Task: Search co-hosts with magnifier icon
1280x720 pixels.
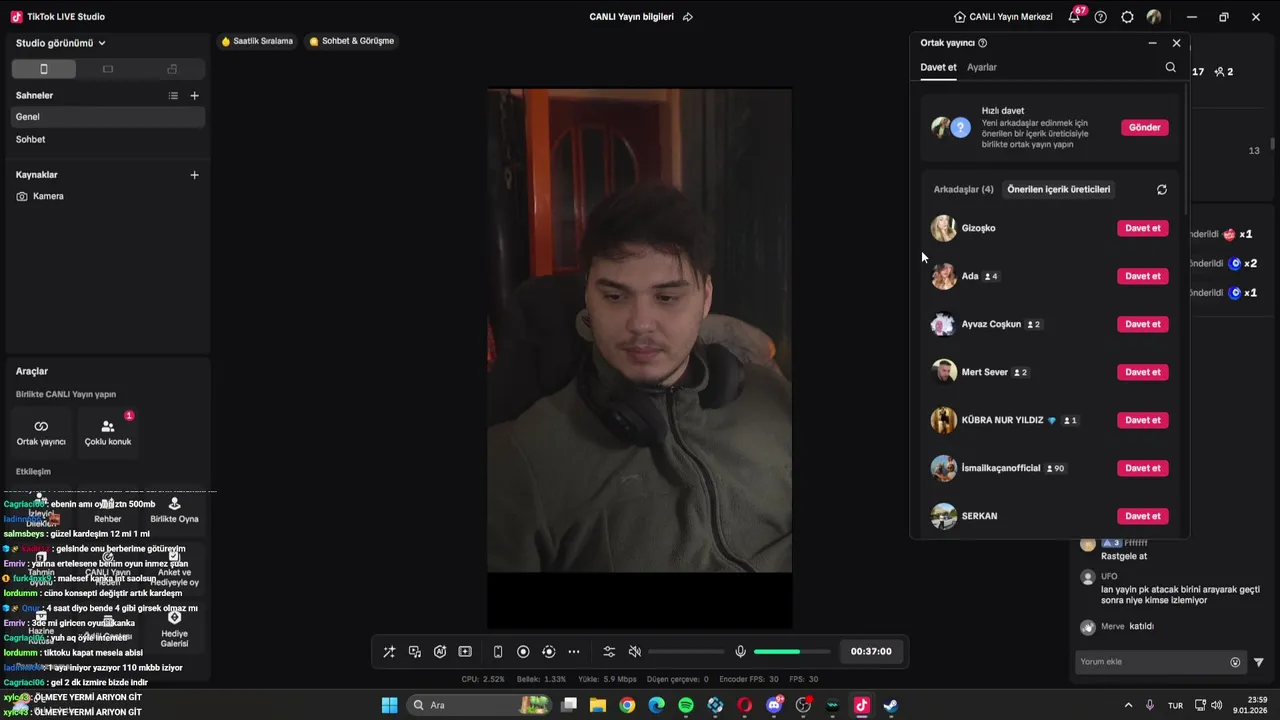Action: pyautogui.click(x=1171, y=67)
